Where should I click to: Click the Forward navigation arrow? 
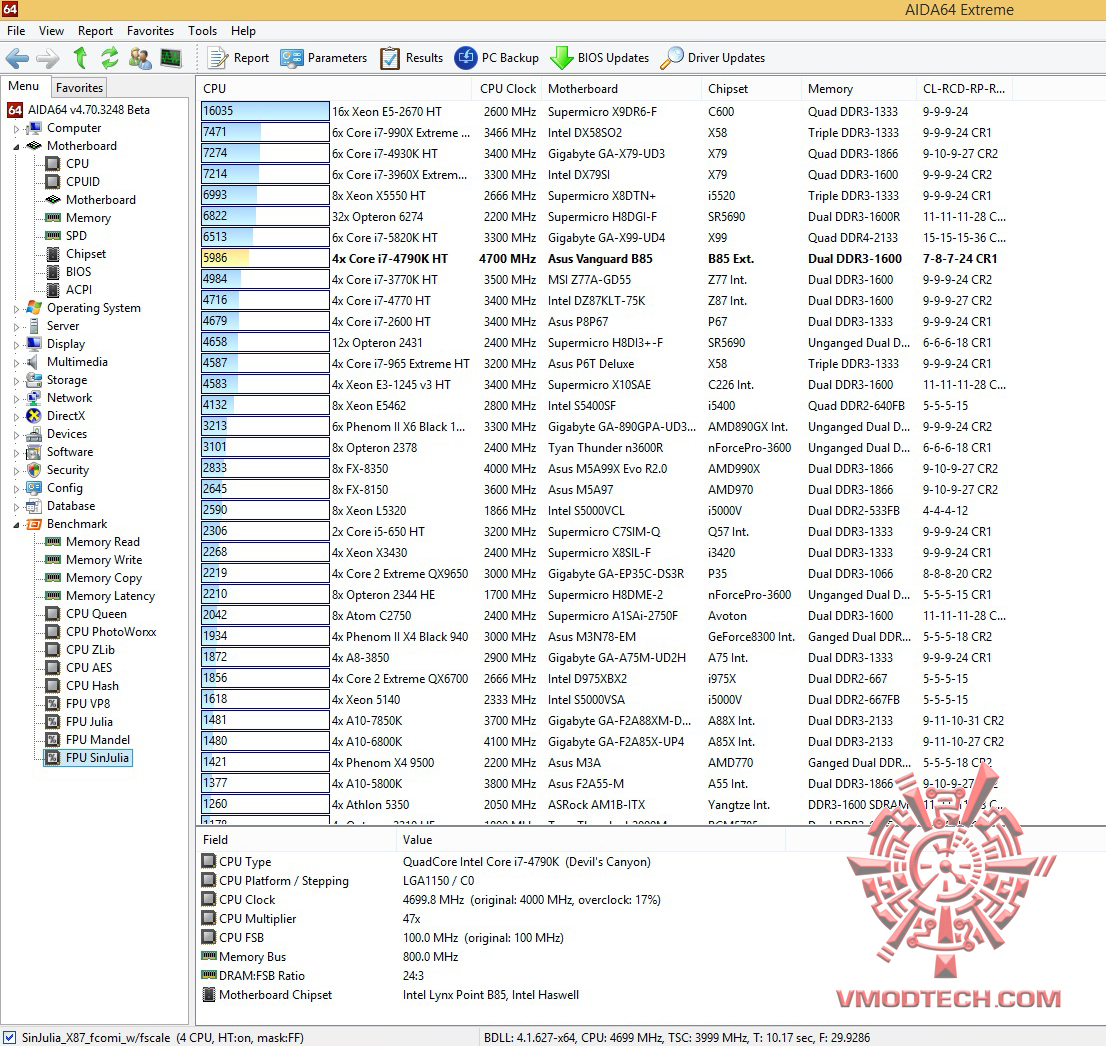pos(47,58)
